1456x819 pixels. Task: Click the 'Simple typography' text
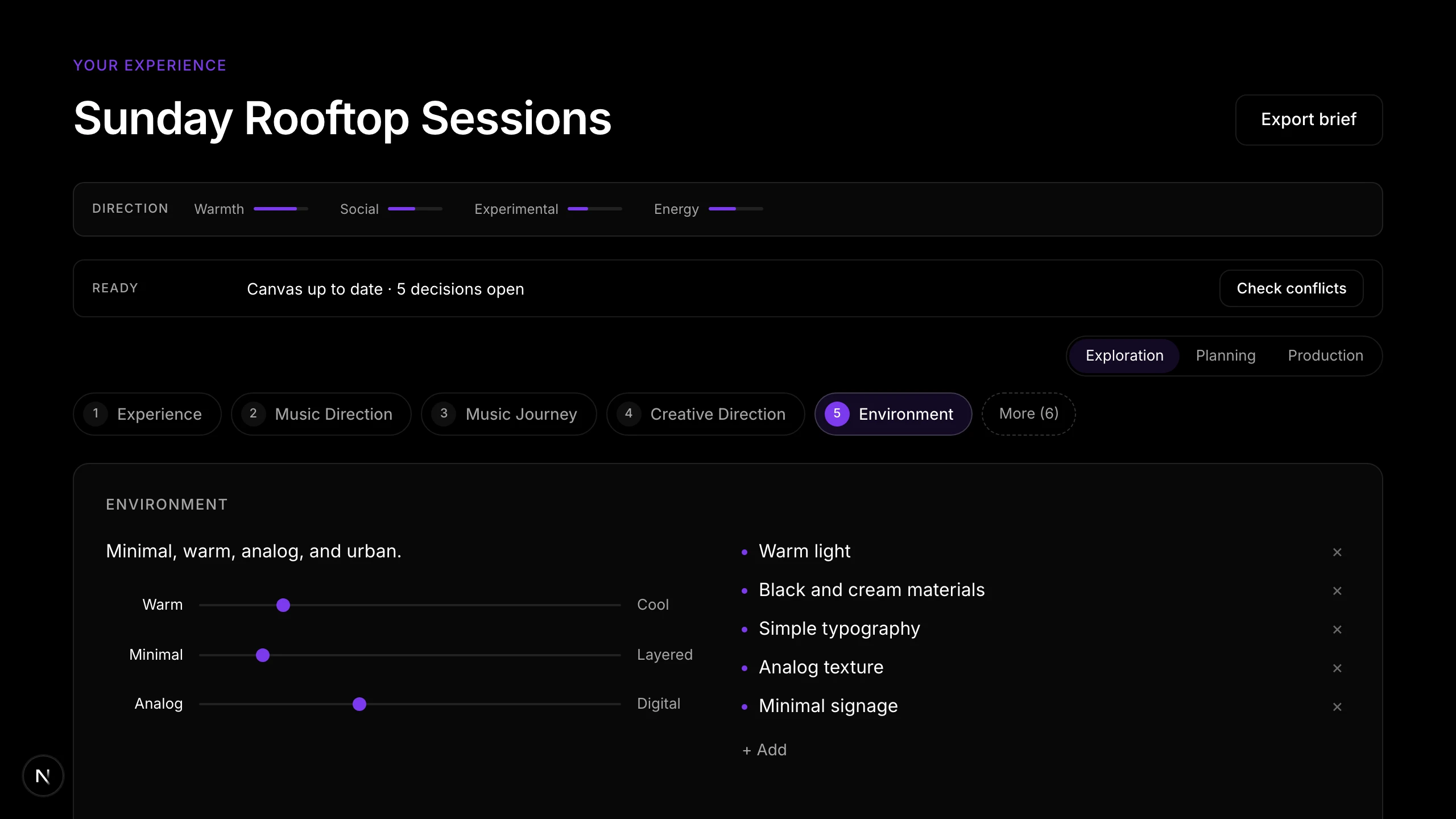(x=839, y=629)
